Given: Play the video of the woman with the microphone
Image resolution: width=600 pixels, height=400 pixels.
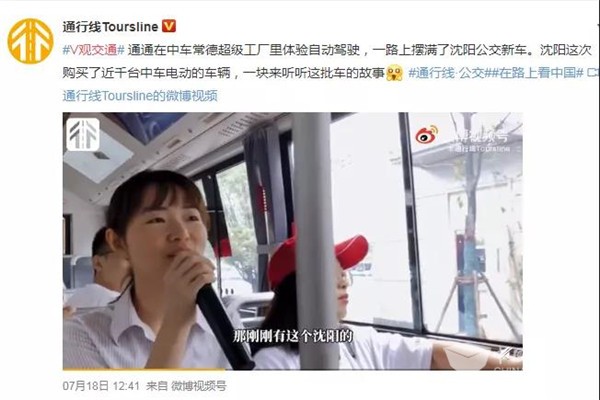Looking at the screenshot, I should [x=292, y=241].
